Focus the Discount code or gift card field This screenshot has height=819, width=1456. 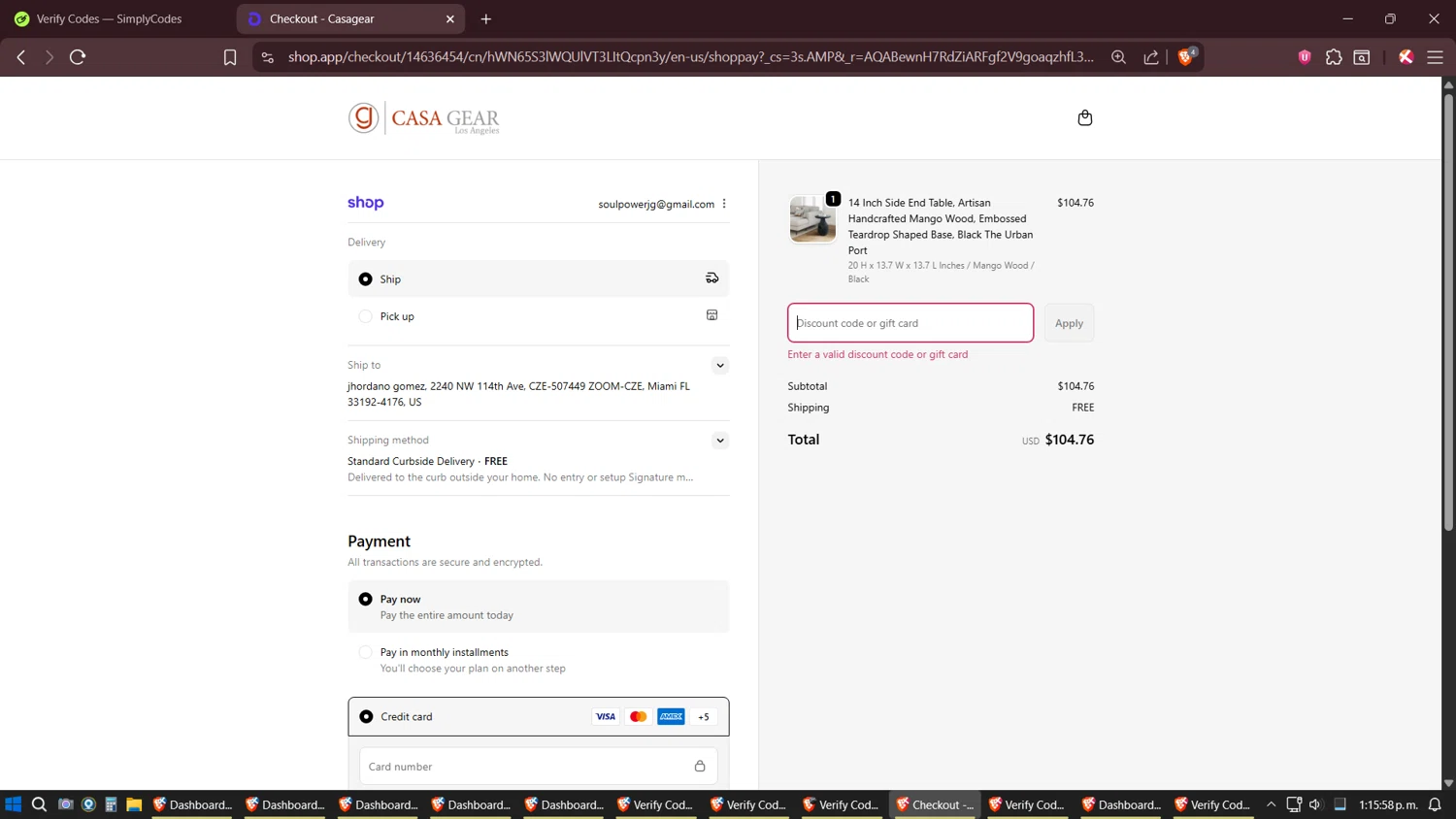[910, 323]
